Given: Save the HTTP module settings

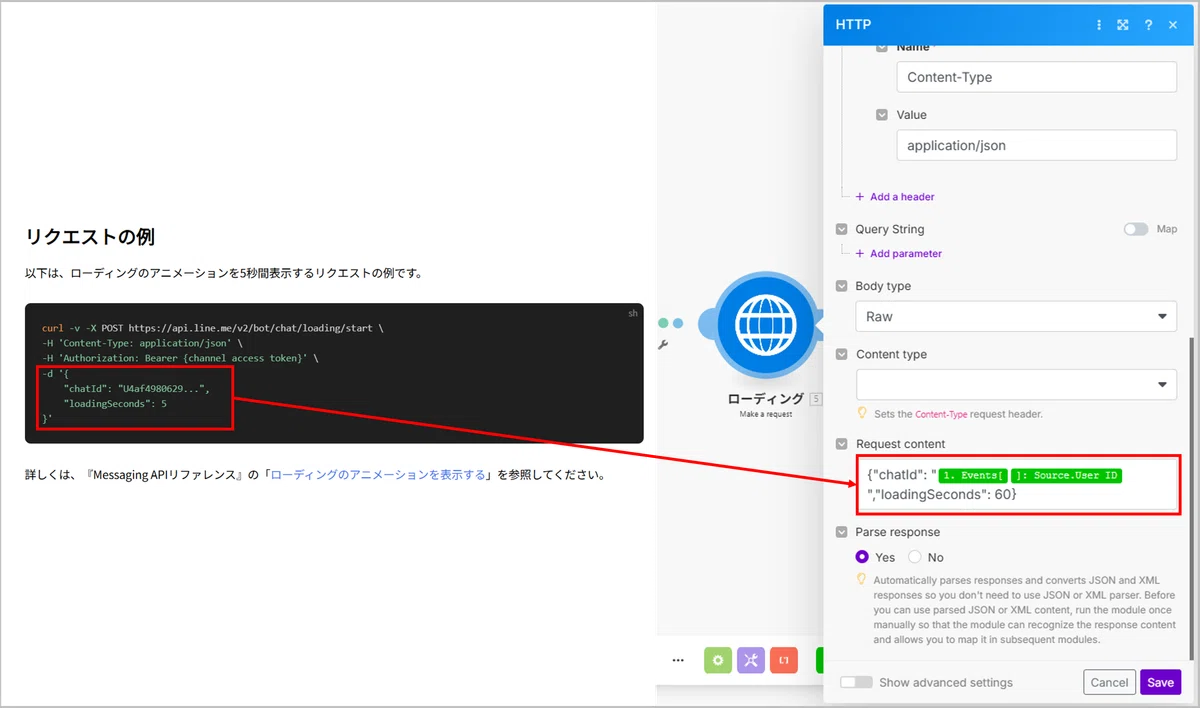Looking at the screenshot, I should click(1160, 682).
